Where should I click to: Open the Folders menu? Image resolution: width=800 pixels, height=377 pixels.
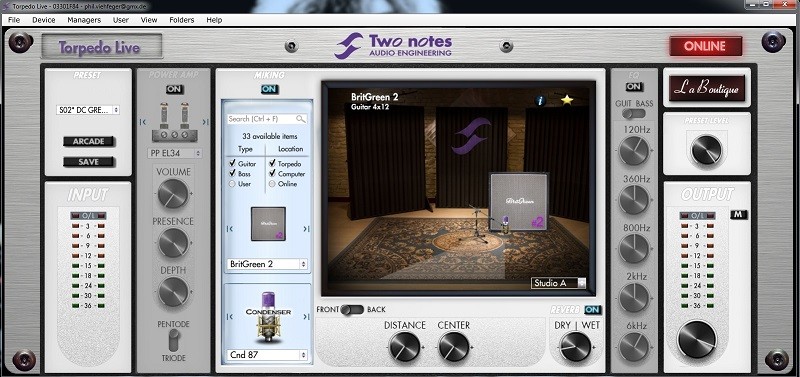click(x=182, y=20)
